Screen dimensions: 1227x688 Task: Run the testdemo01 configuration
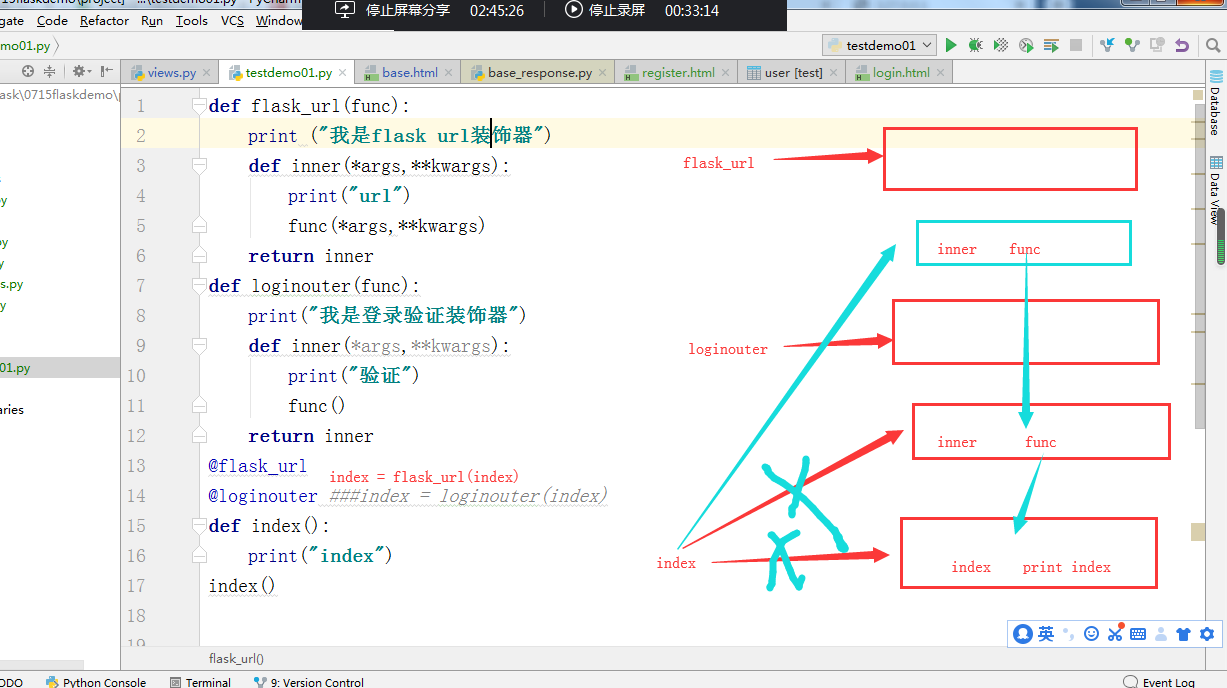coord(951,45)
